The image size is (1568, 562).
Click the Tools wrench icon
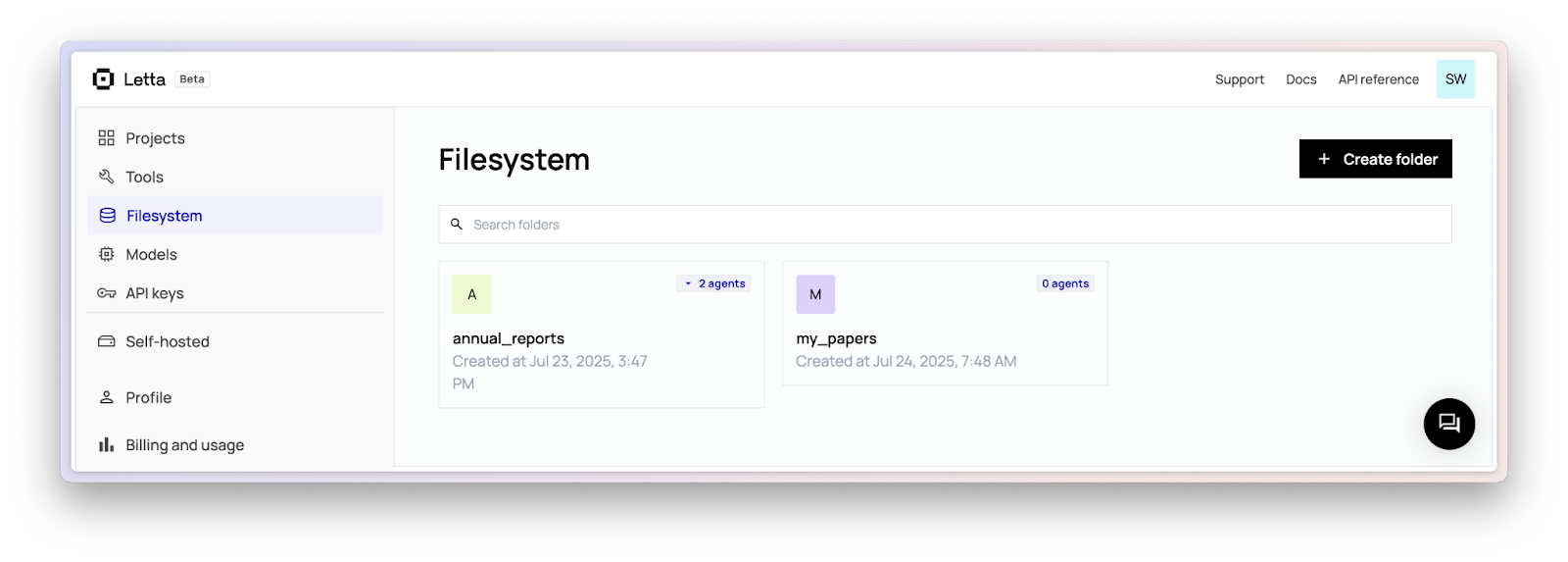(x=107, y=177)
